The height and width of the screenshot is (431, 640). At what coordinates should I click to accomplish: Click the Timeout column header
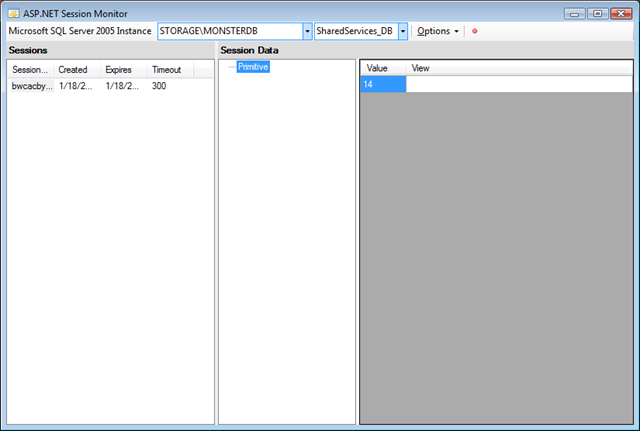coord(170,69)
